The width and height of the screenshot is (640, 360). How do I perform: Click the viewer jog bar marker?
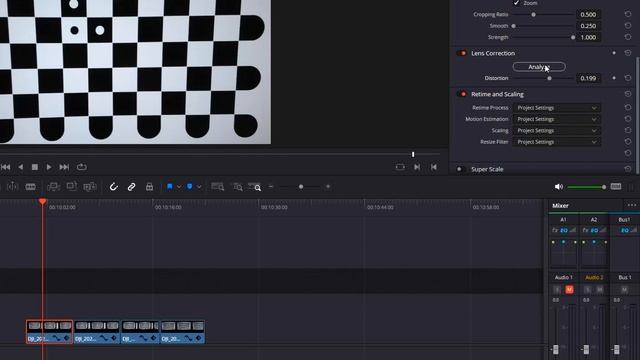click(x=413, y=154)
